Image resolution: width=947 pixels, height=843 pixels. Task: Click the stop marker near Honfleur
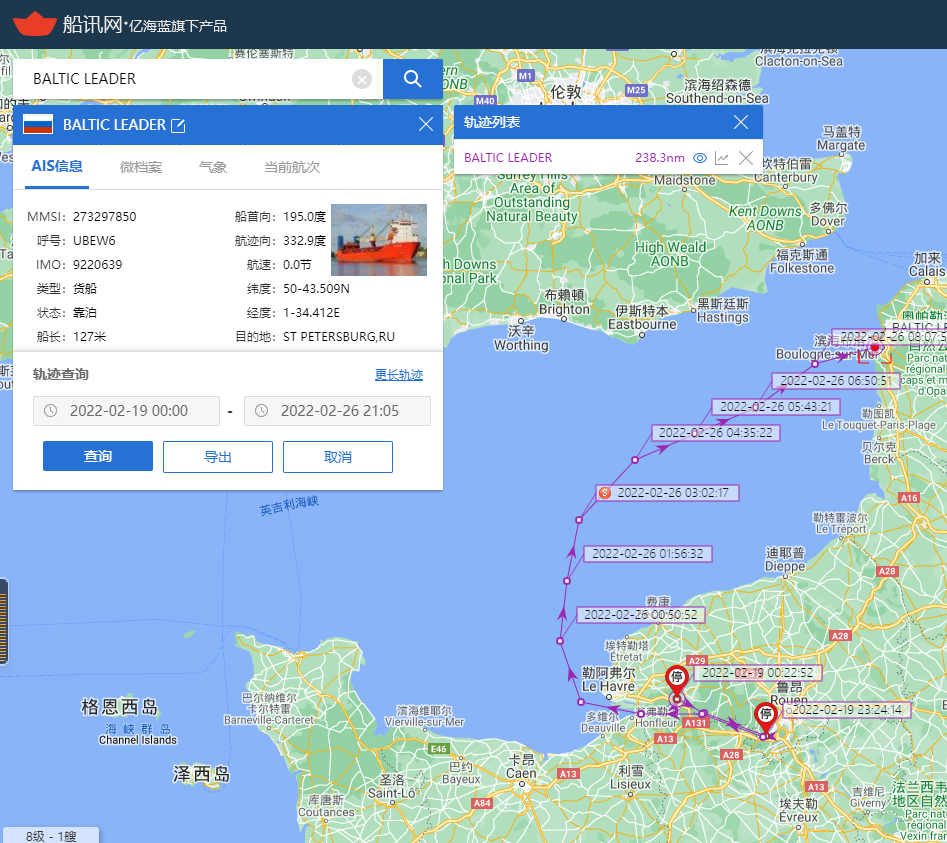[677, 679]
